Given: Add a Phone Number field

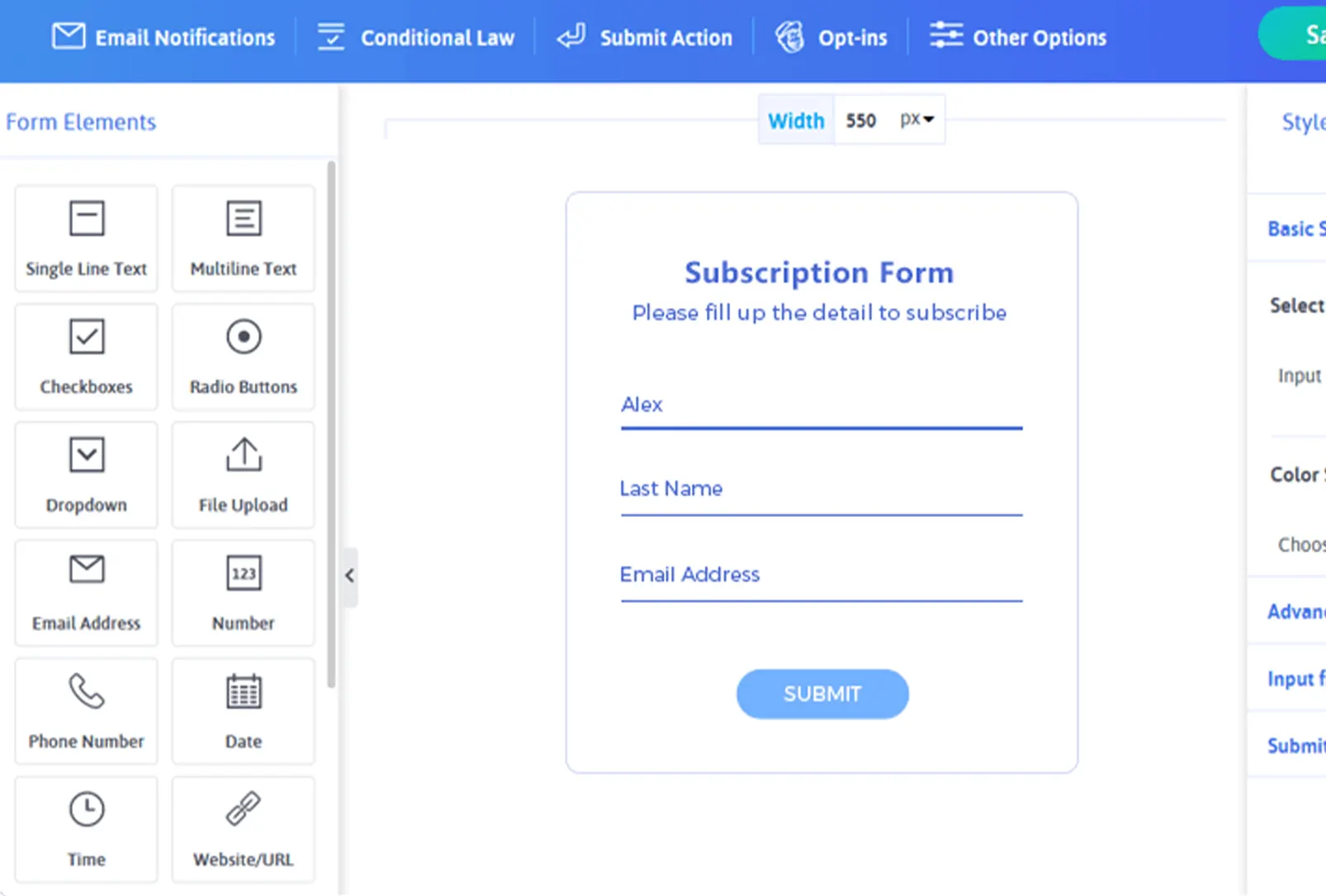Looking at the screenshot, I should [85, 711].
